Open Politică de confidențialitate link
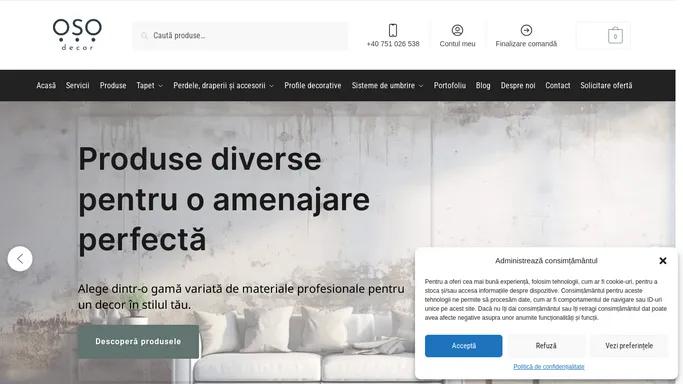Image resolution: width=683 pixels, height=384 pixels. (x=548, y=367)
